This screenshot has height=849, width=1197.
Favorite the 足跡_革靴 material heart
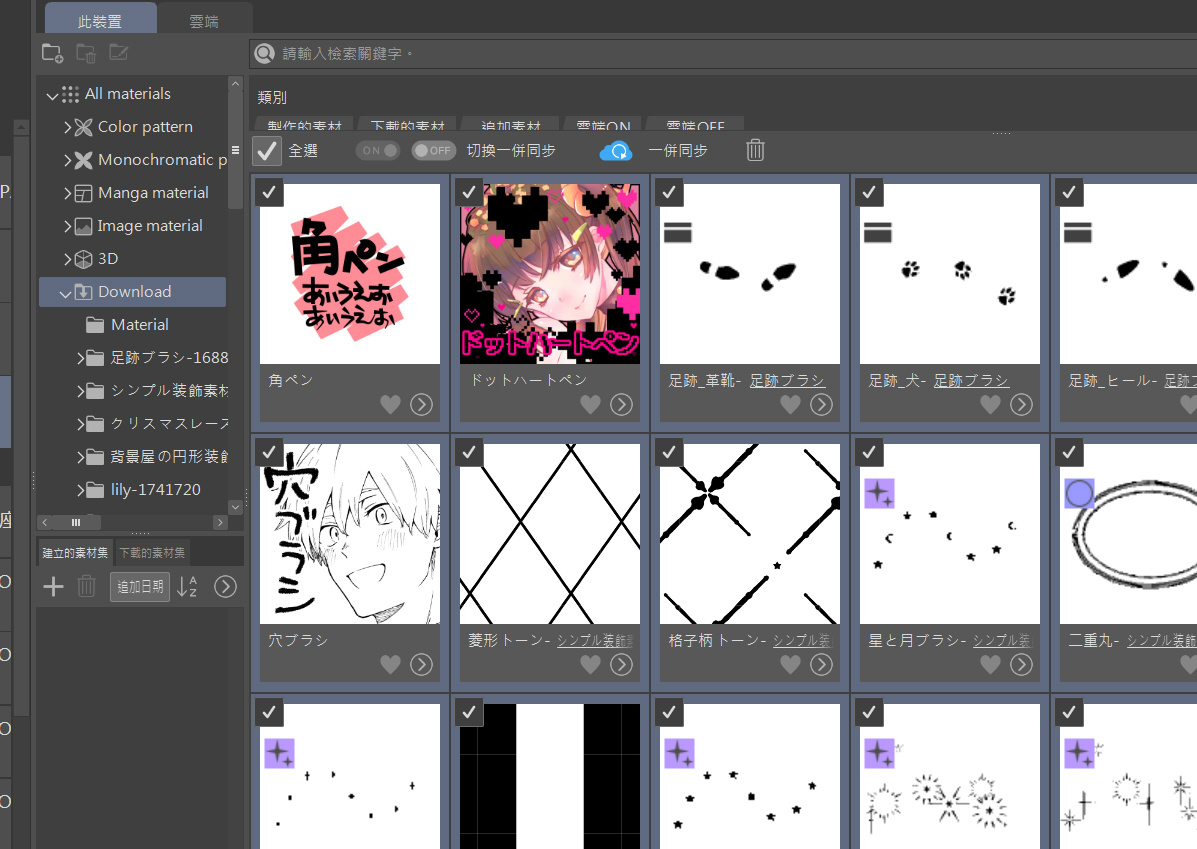pos(790,405)
